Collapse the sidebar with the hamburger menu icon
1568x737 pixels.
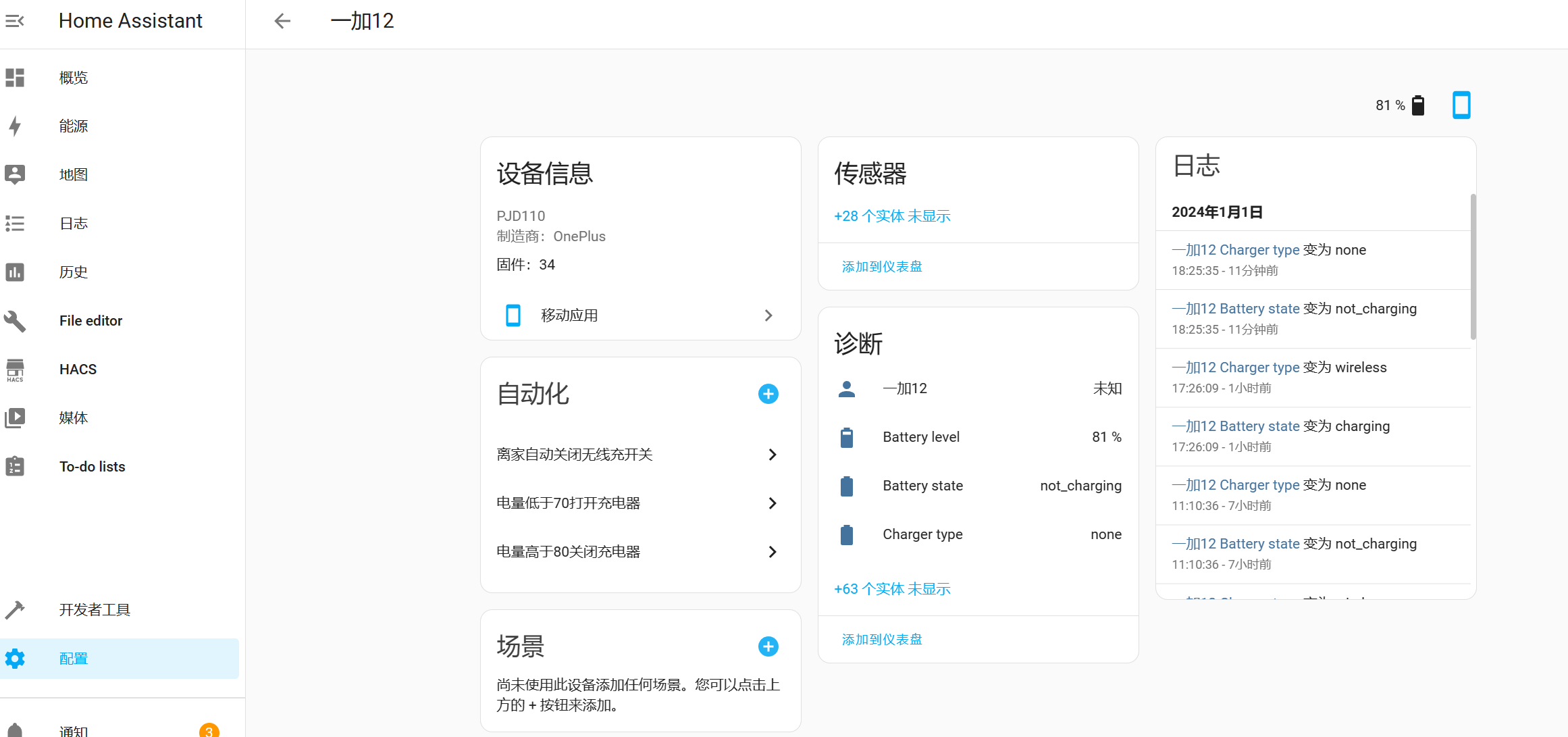pyautogui.click(x=15, y=21)
